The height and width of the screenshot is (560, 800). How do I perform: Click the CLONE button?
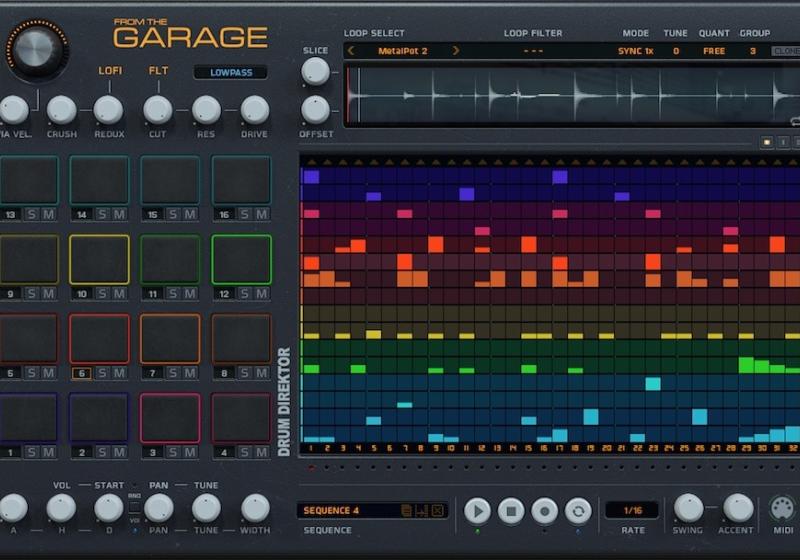[786, 50]
